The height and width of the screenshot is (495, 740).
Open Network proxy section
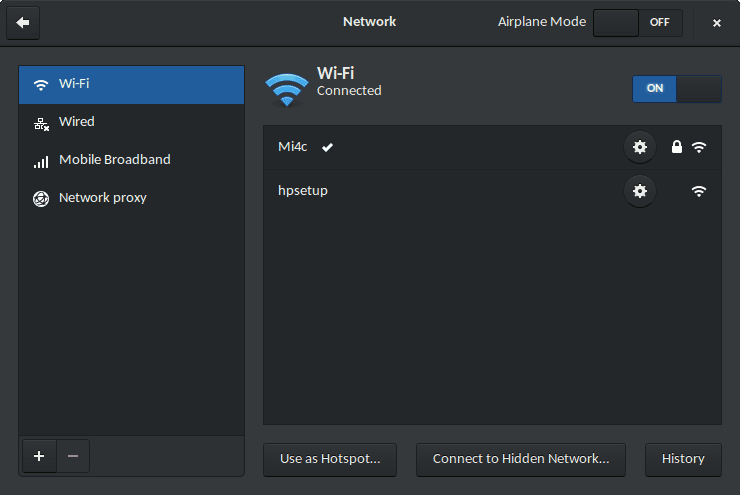pyautogui.click(x=131, y=198)
